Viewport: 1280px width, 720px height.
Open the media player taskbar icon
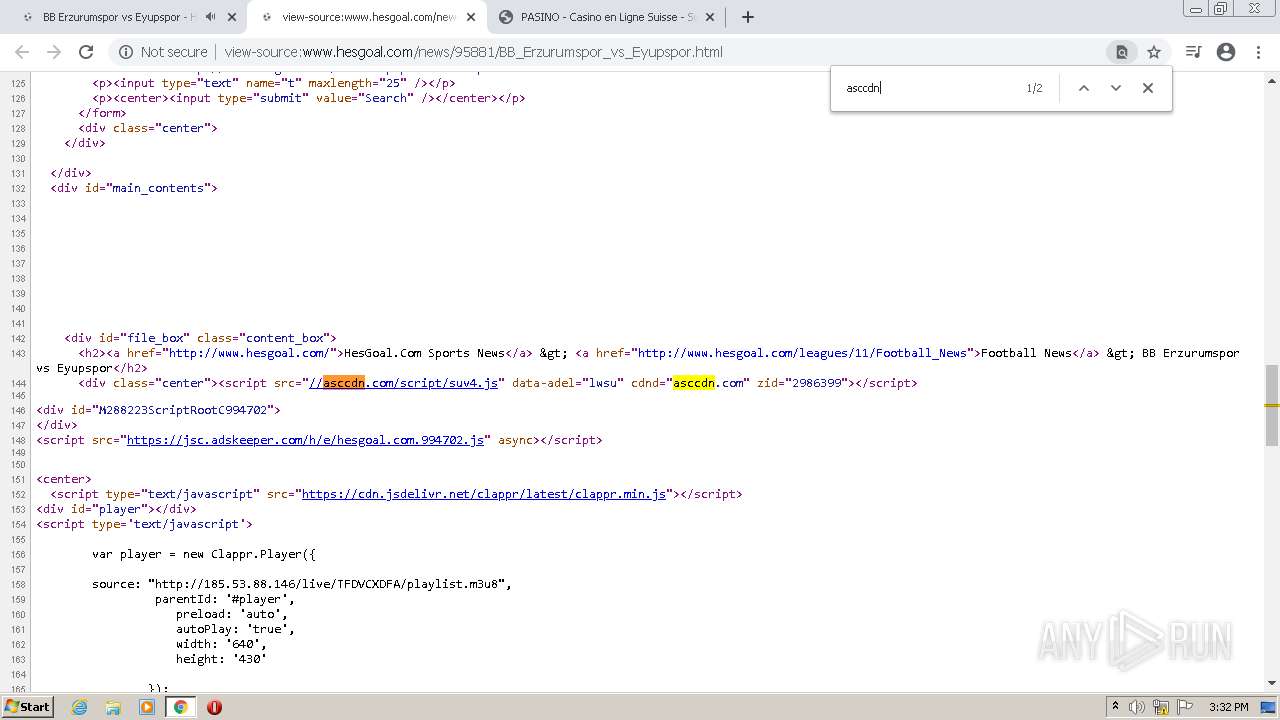click(147, 707)
